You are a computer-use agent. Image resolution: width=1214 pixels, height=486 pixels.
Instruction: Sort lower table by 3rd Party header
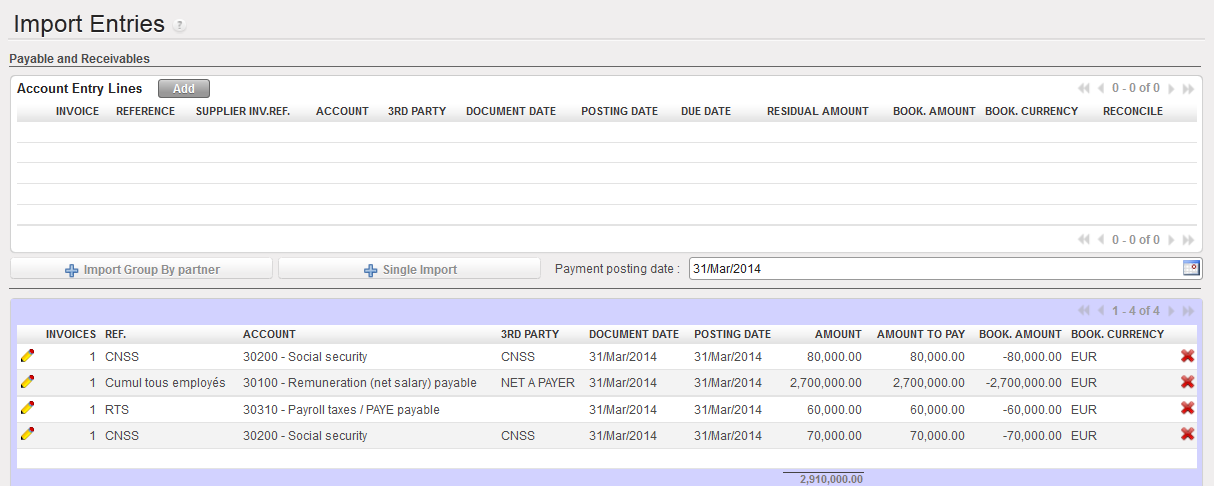(x=529, y=334)
